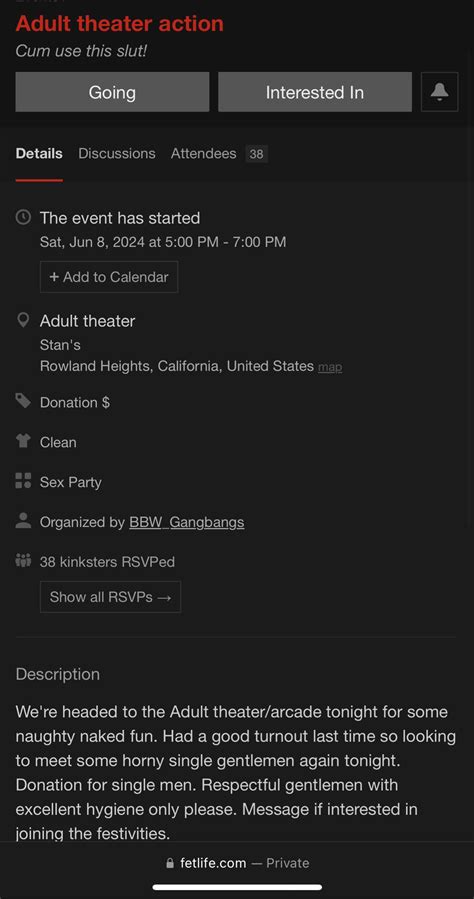
Task: Show all RSVPs
Action: tap(111, 597)
